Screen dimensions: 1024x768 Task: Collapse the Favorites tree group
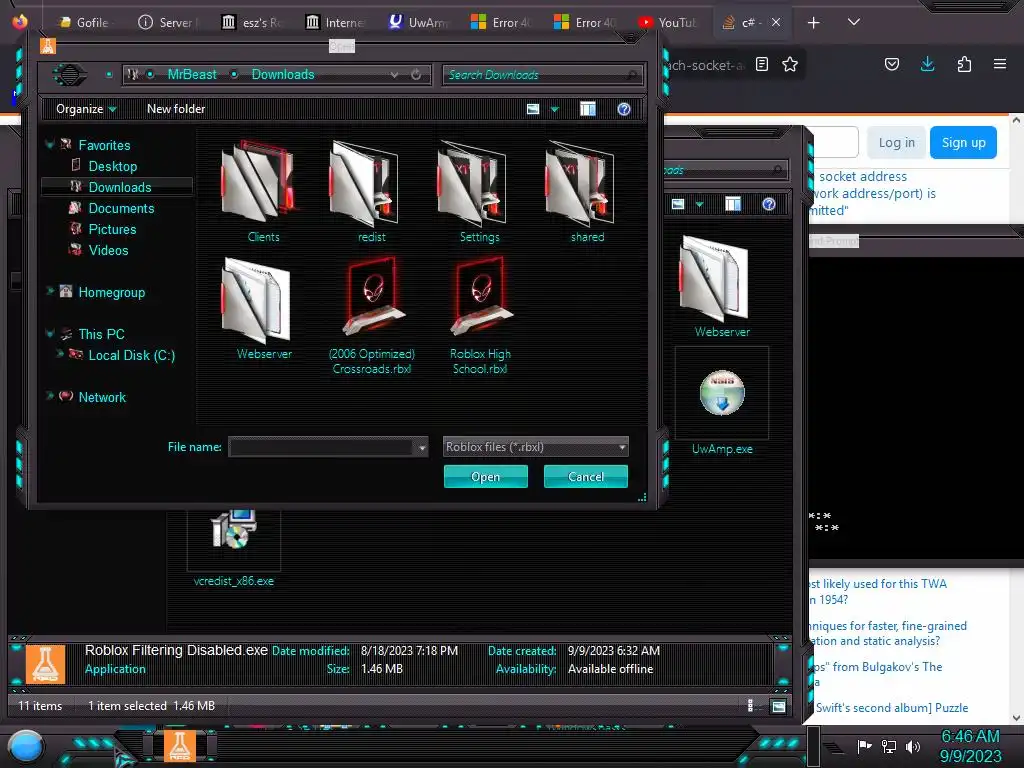point(50,144)
